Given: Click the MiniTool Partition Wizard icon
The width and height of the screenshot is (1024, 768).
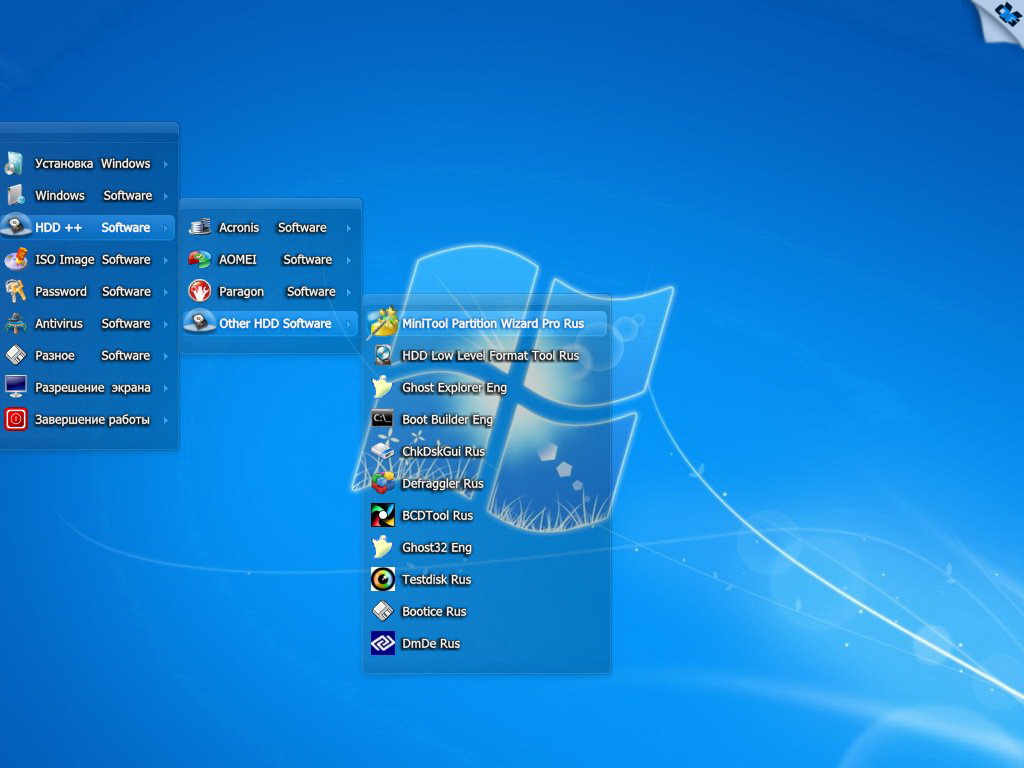Looking at the screenshot, I should click(x=383, y=322).
